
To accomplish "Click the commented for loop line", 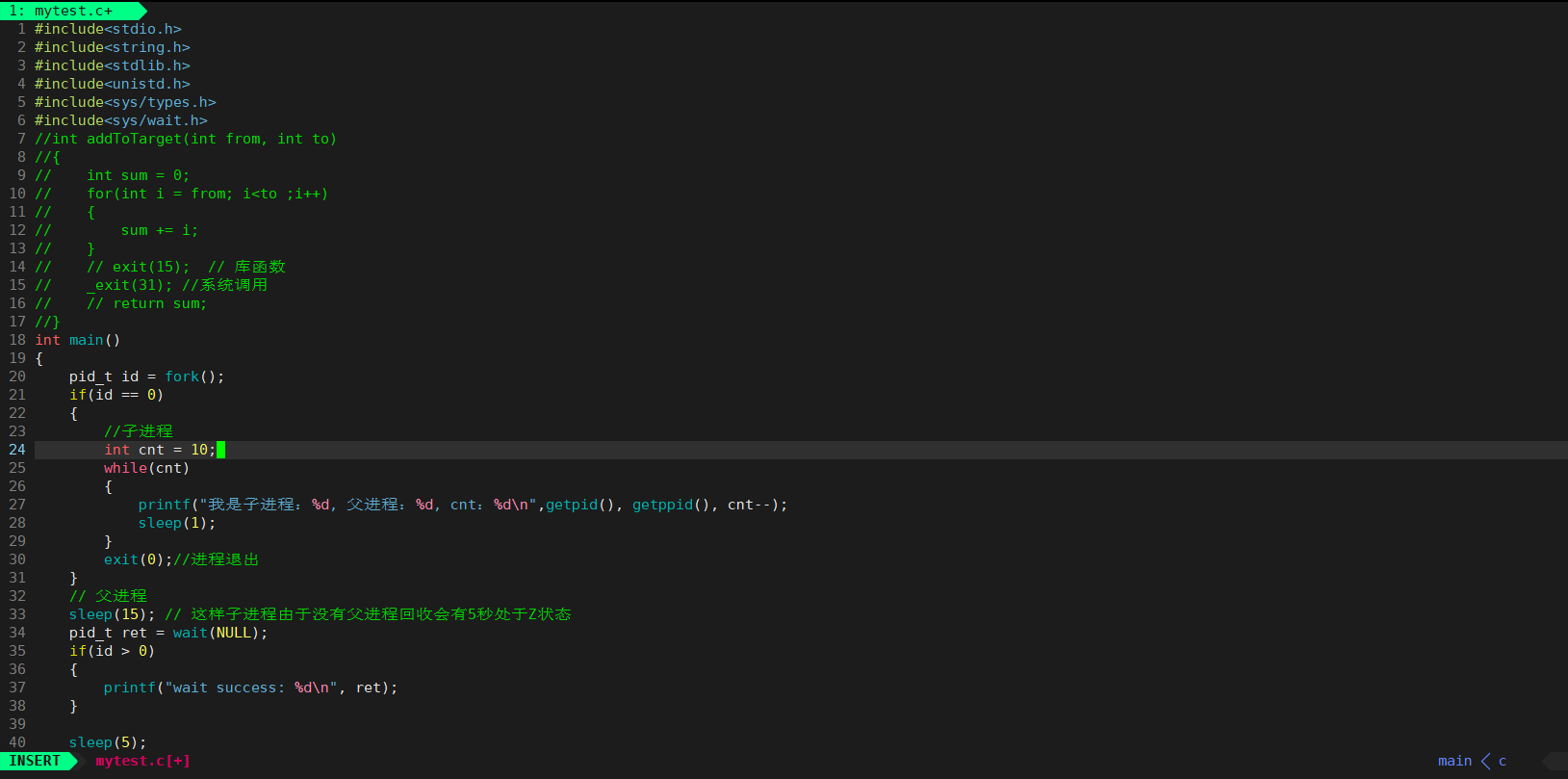I will 182,194.
